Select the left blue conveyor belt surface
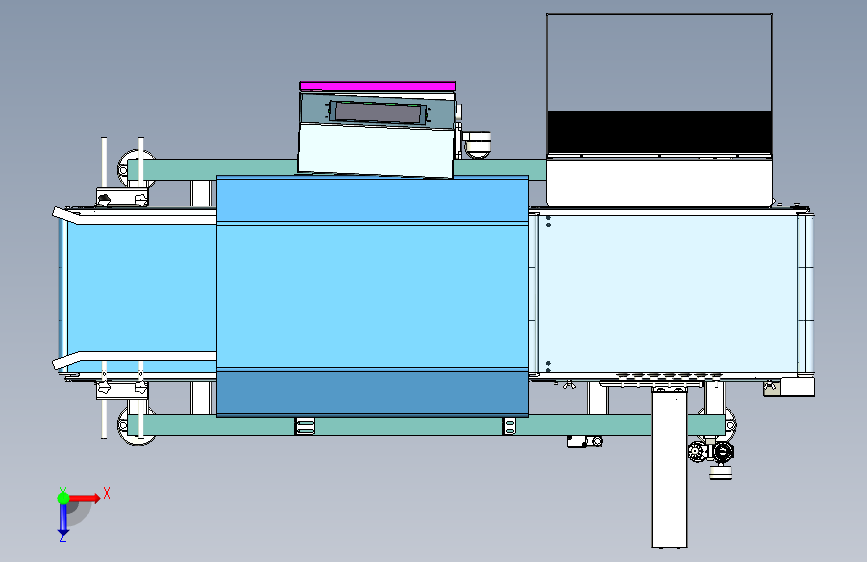This screenshot has height=562, width=867. click(x=141, y=288)
